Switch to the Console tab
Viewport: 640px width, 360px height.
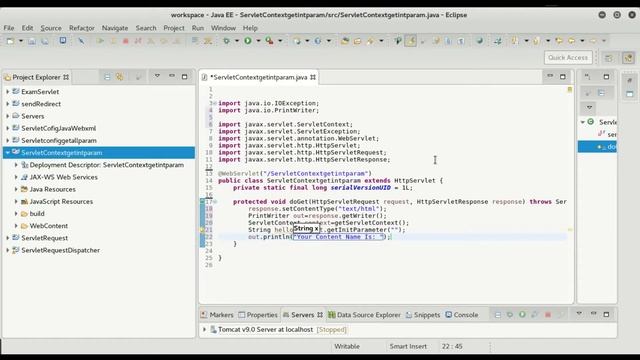pos(462,315)
